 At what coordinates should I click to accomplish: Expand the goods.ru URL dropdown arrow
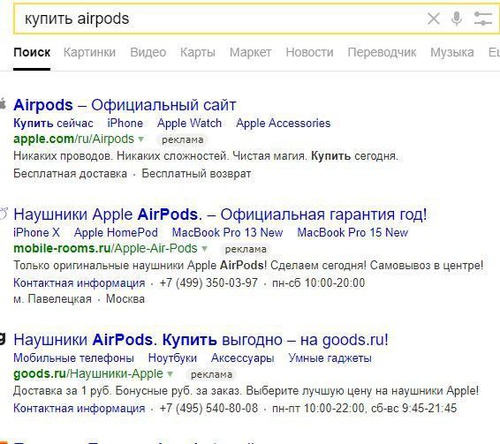[x=170, y=374]
